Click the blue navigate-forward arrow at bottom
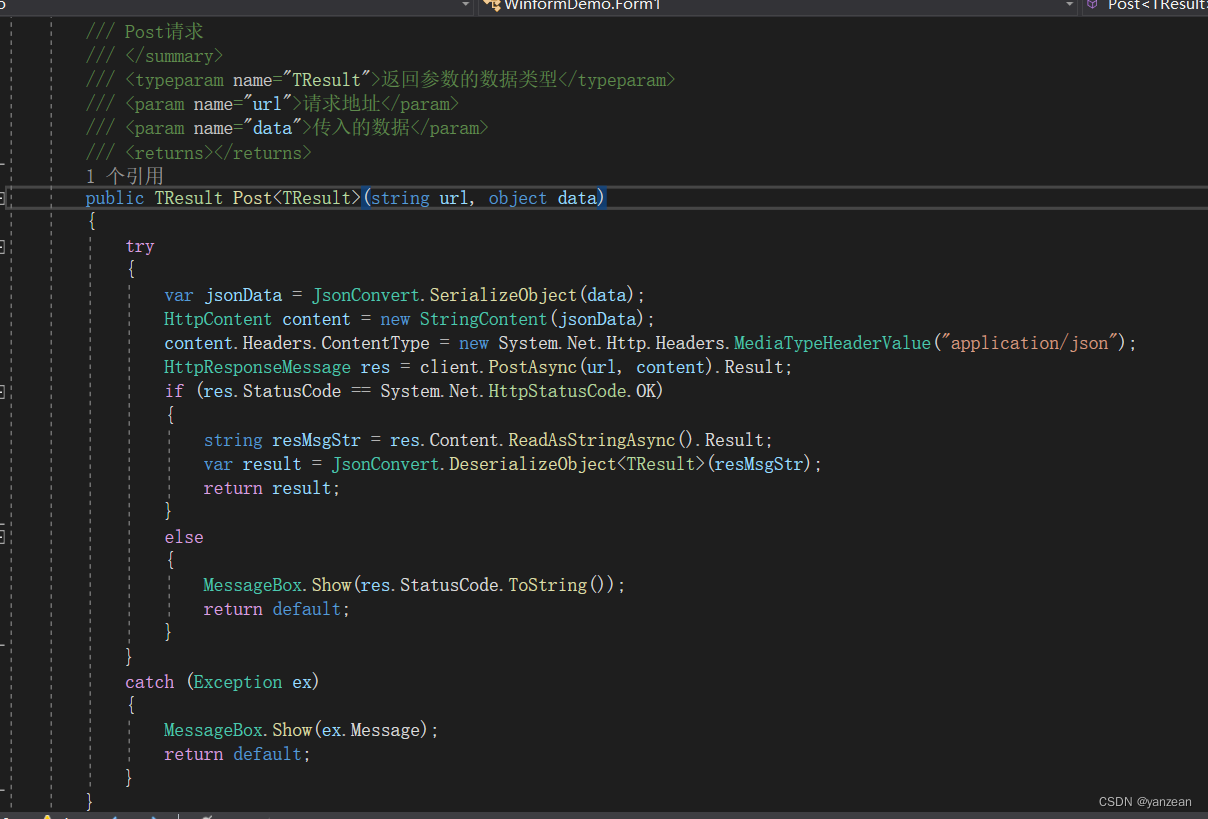The width and height of the screenshot is (1208, 819). tap(154, 816)
